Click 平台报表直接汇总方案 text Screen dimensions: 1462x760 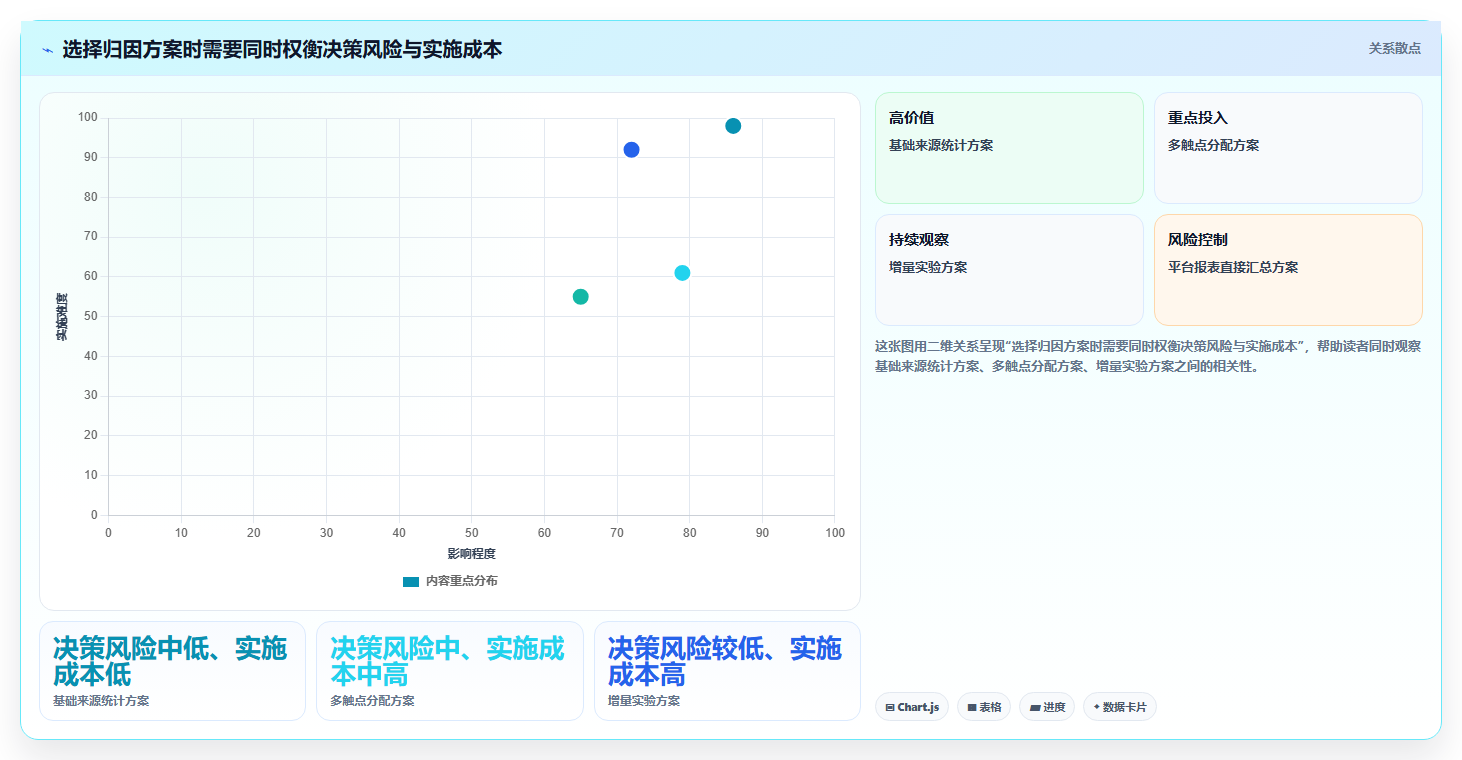pos(1233,267)
